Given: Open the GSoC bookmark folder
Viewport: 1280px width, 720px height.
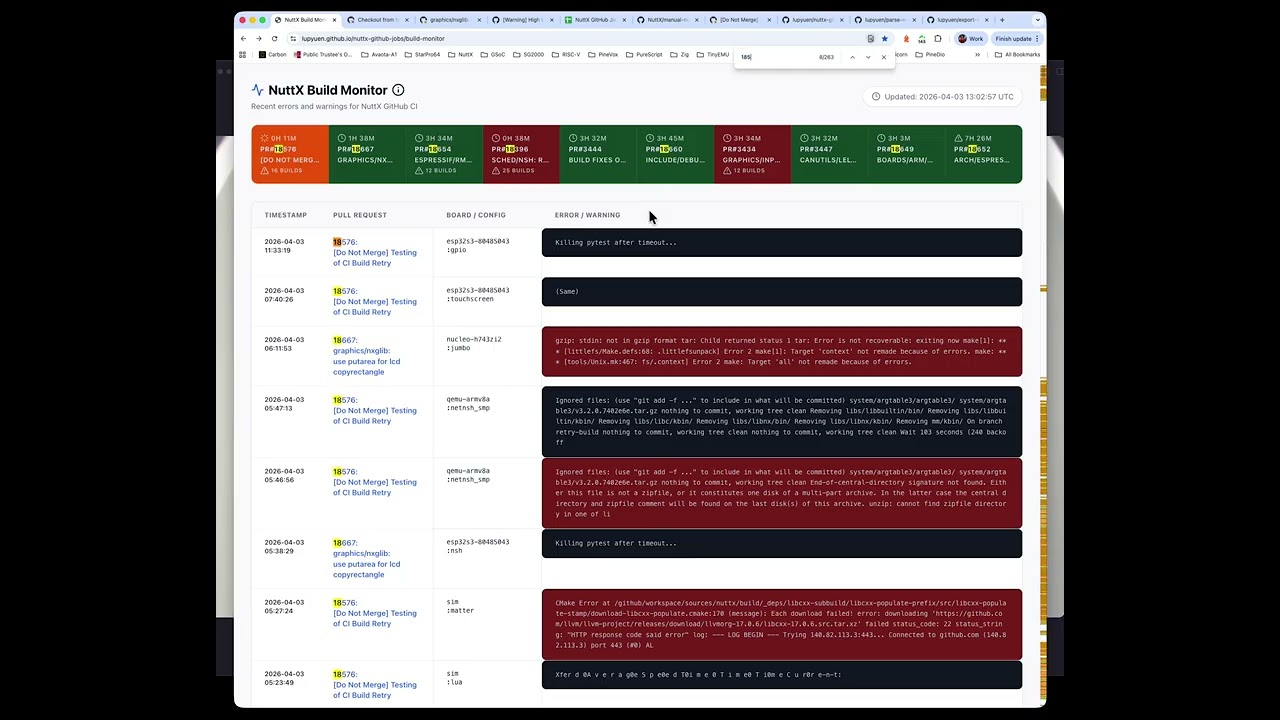Looking at the screenshot, I should pos(493,55).
